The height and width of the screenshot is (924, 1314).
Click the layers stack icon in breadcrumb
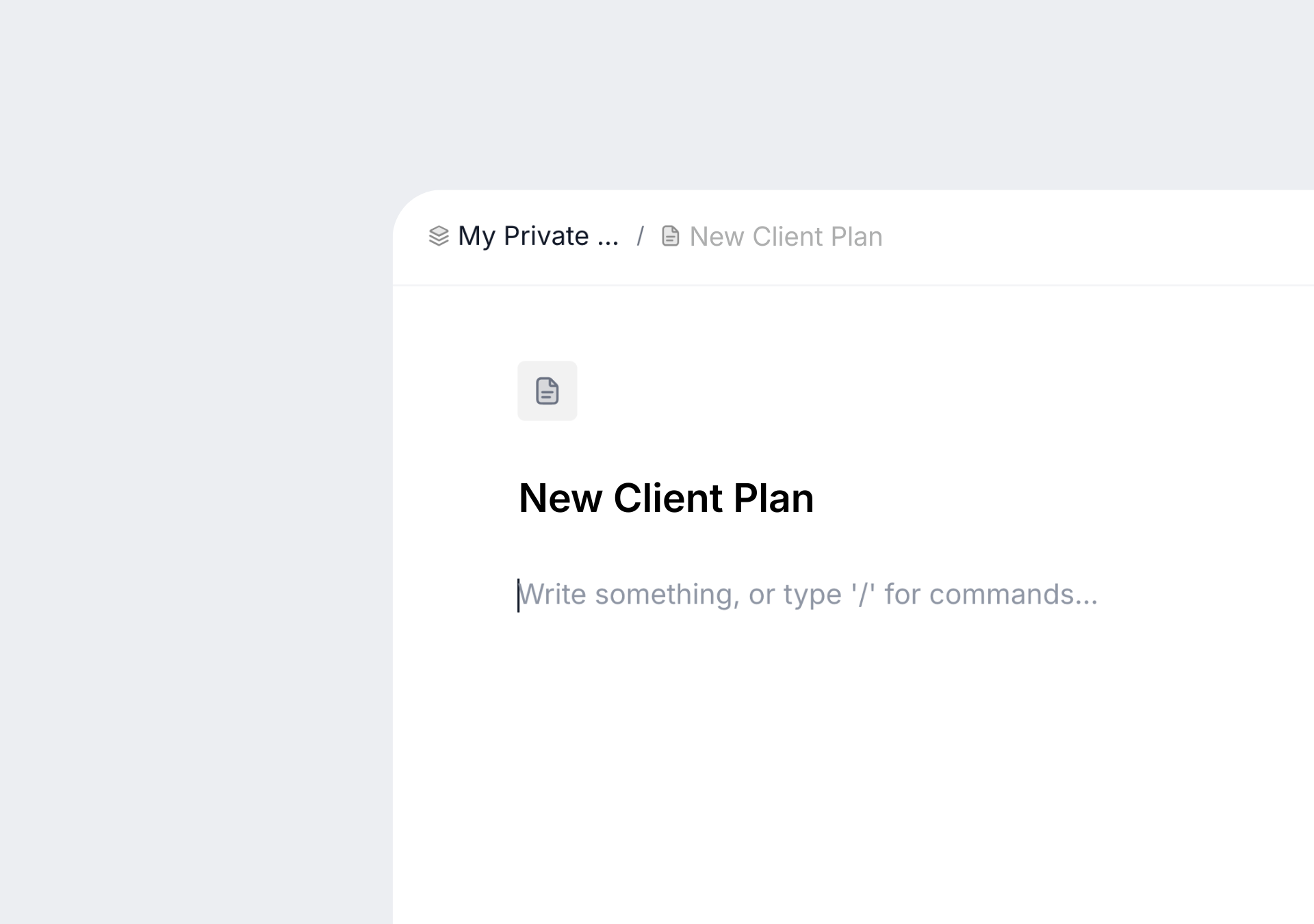point(439,236)
